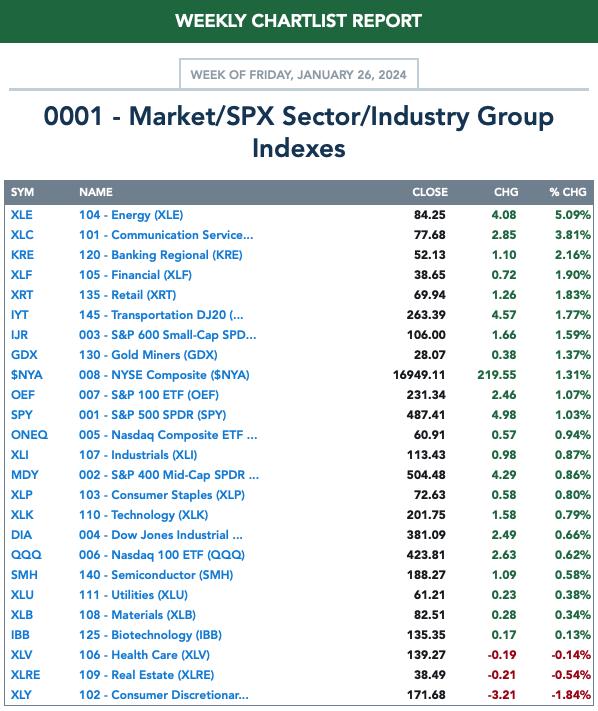The image size is (598, 711).
Task: Open 104 - Energy (XLE) chart link
Action: pos(131,215)
